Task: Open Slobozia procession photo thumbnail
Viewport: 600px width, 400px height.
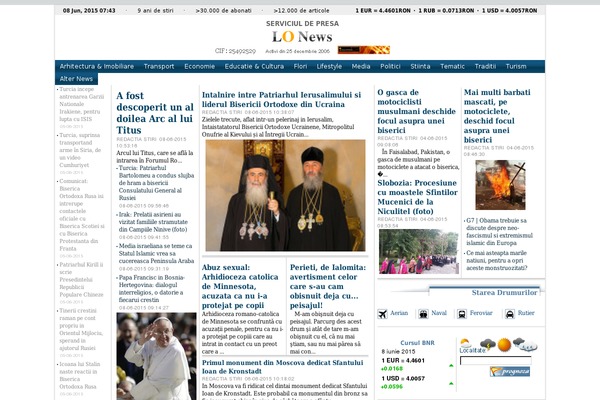Action: coord(419,251)
